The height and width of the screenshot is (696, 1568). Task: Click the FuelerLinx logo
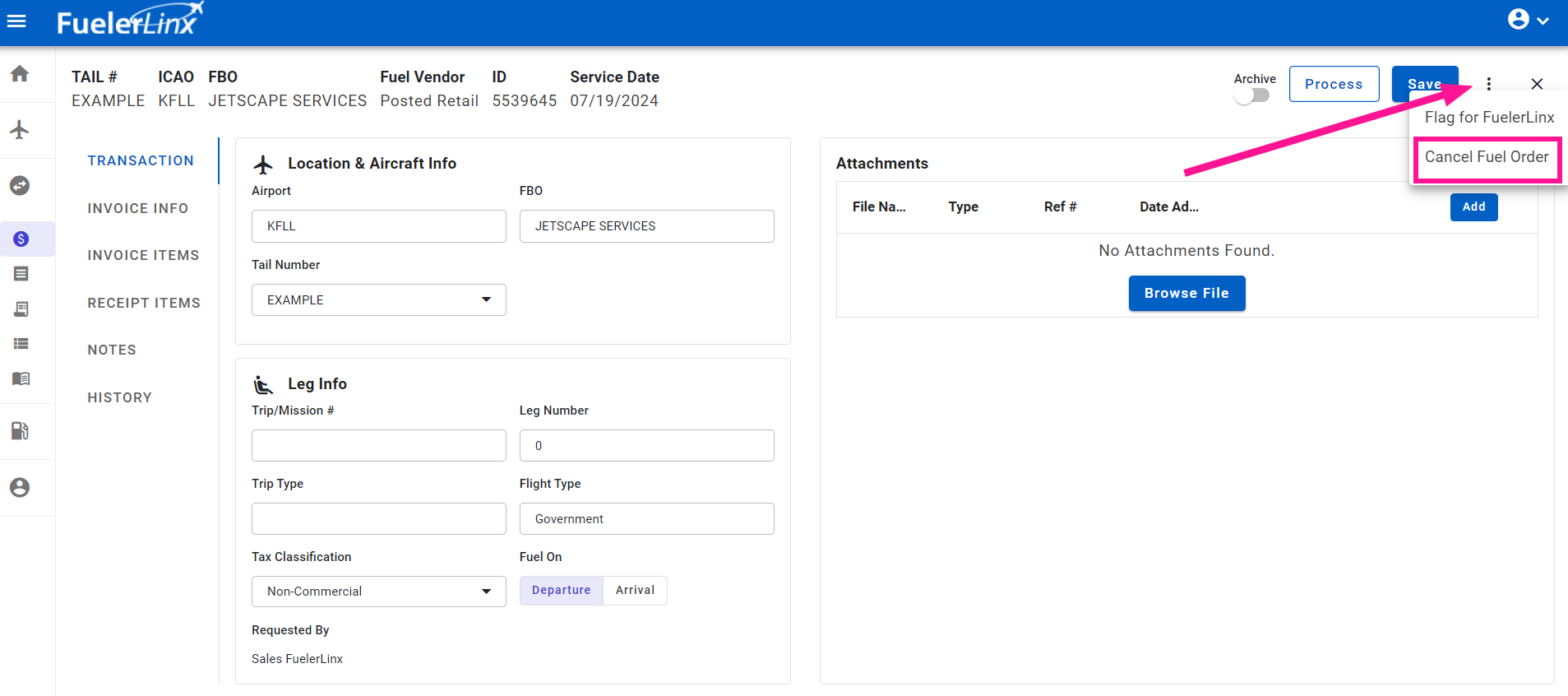[130, 20]
